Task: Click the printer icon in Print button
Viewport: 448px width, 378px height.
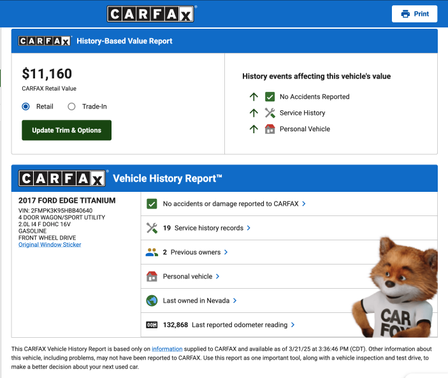Action: [405, 14]
